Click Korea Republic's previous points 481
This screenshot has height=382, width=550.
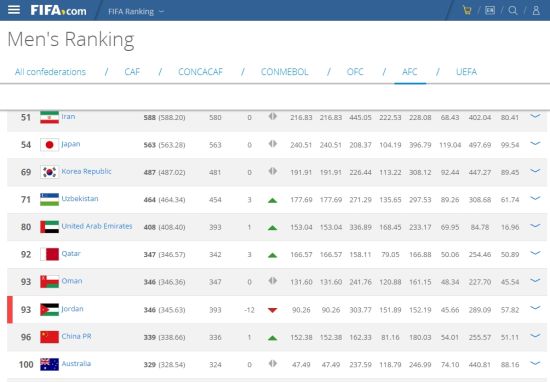[x=215, y=172]
